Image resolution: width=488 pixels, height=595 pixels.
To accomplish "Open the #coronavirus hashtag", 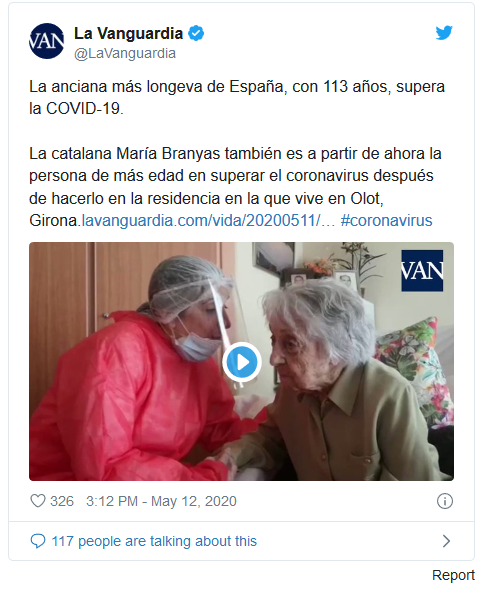I will (386, 220).
